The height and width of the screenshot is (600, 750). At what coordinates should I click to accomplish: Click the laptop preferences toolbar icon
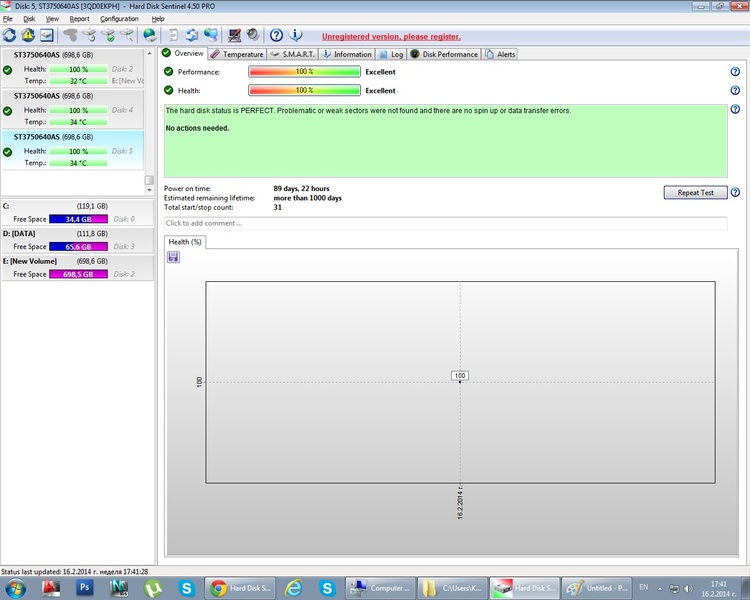coord(234,35)
